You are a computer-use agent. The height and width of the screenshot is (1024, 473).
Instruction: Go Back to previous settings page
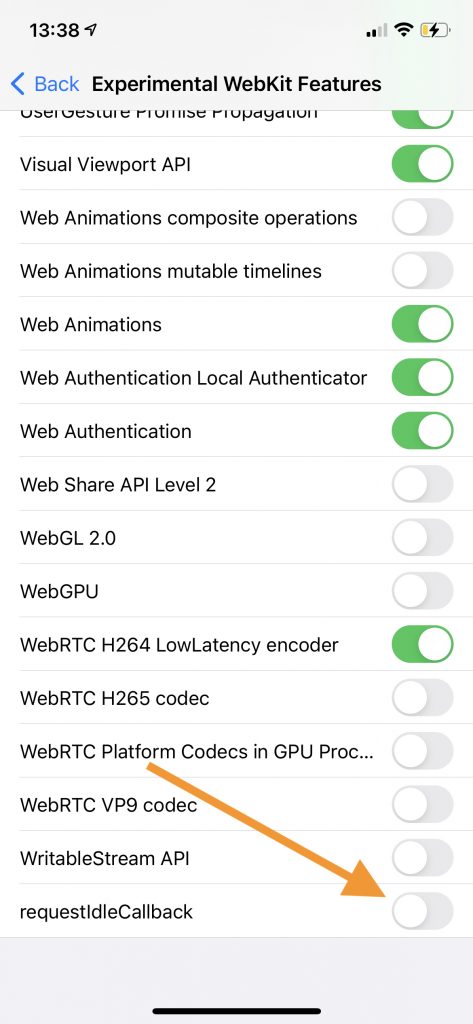click(x=45, y=84)
